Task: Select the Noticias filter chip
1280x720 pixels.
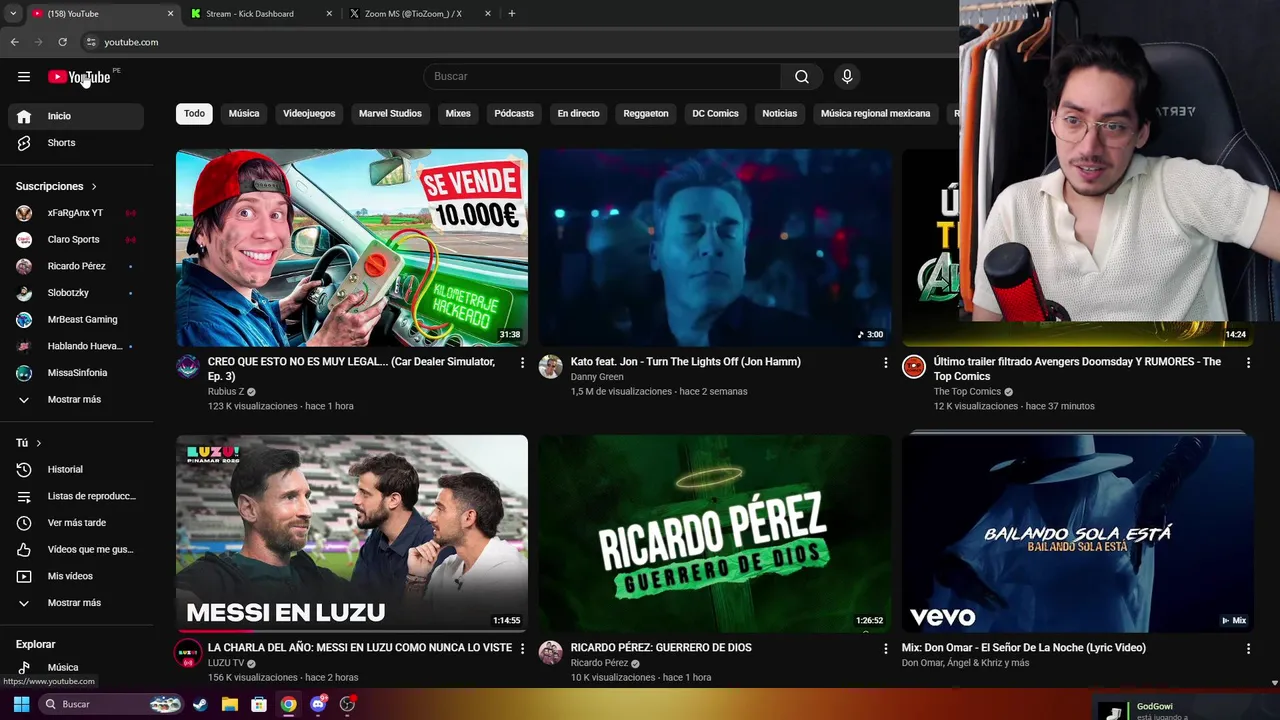Action: (780, 114)
